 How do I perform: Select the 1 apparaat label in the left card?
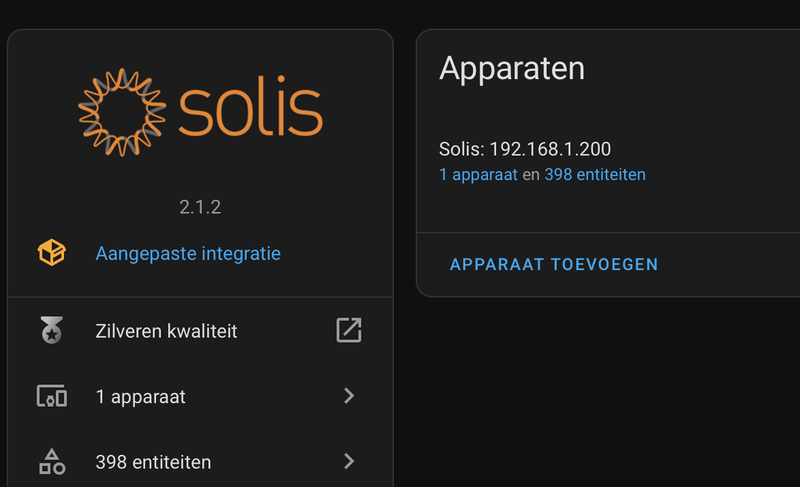click(x=140, y=396)
